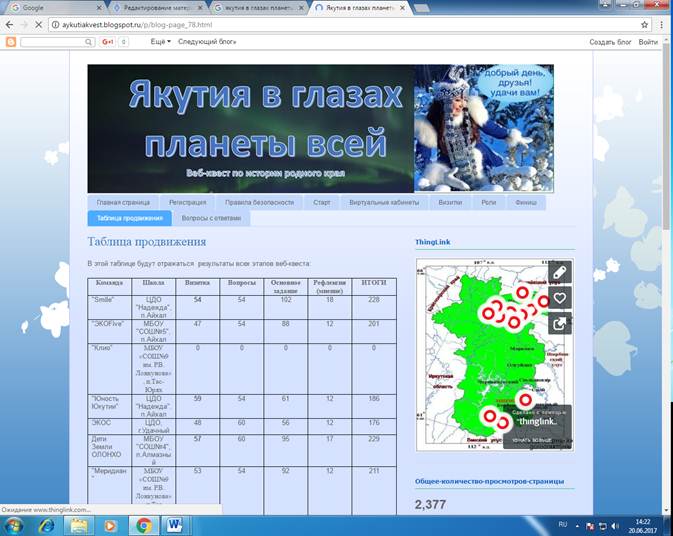Viewport: 673px width, 536px height.
Task: Click the share arrow icon on ThingLink map
Action: point(560,324)
